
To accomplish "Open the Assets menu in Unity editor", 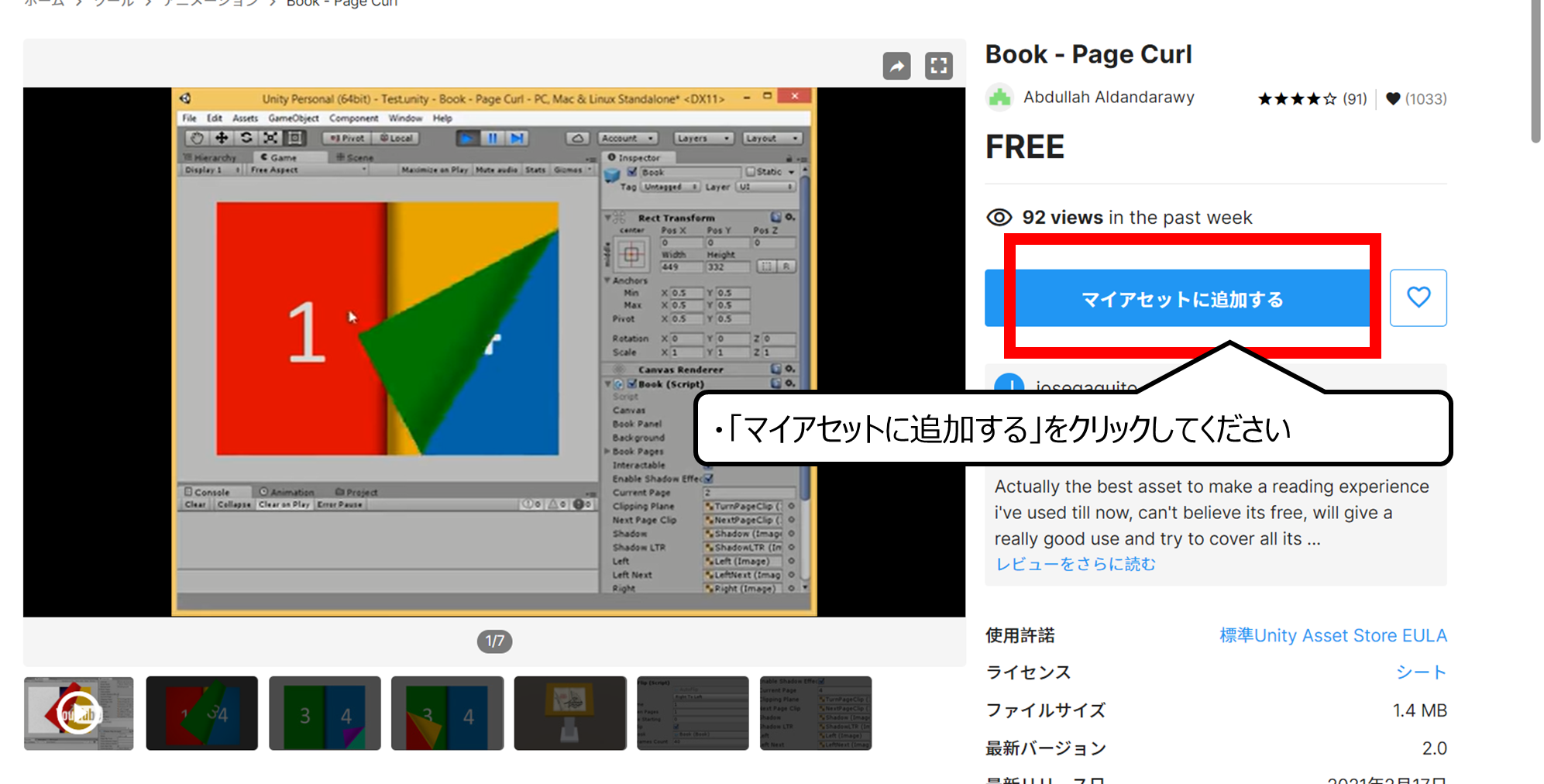I will click(245, 118).
